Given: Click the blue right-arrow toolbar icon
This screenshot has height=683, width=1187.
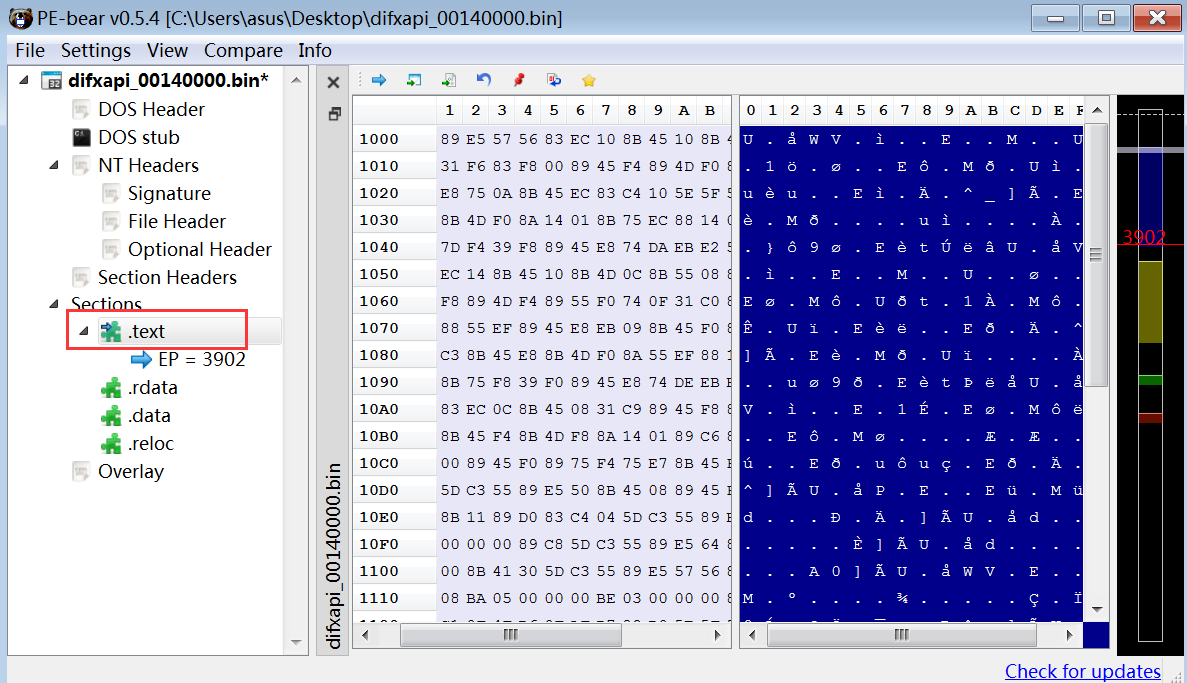Looking at the screenshot, I should click(379, 80).
